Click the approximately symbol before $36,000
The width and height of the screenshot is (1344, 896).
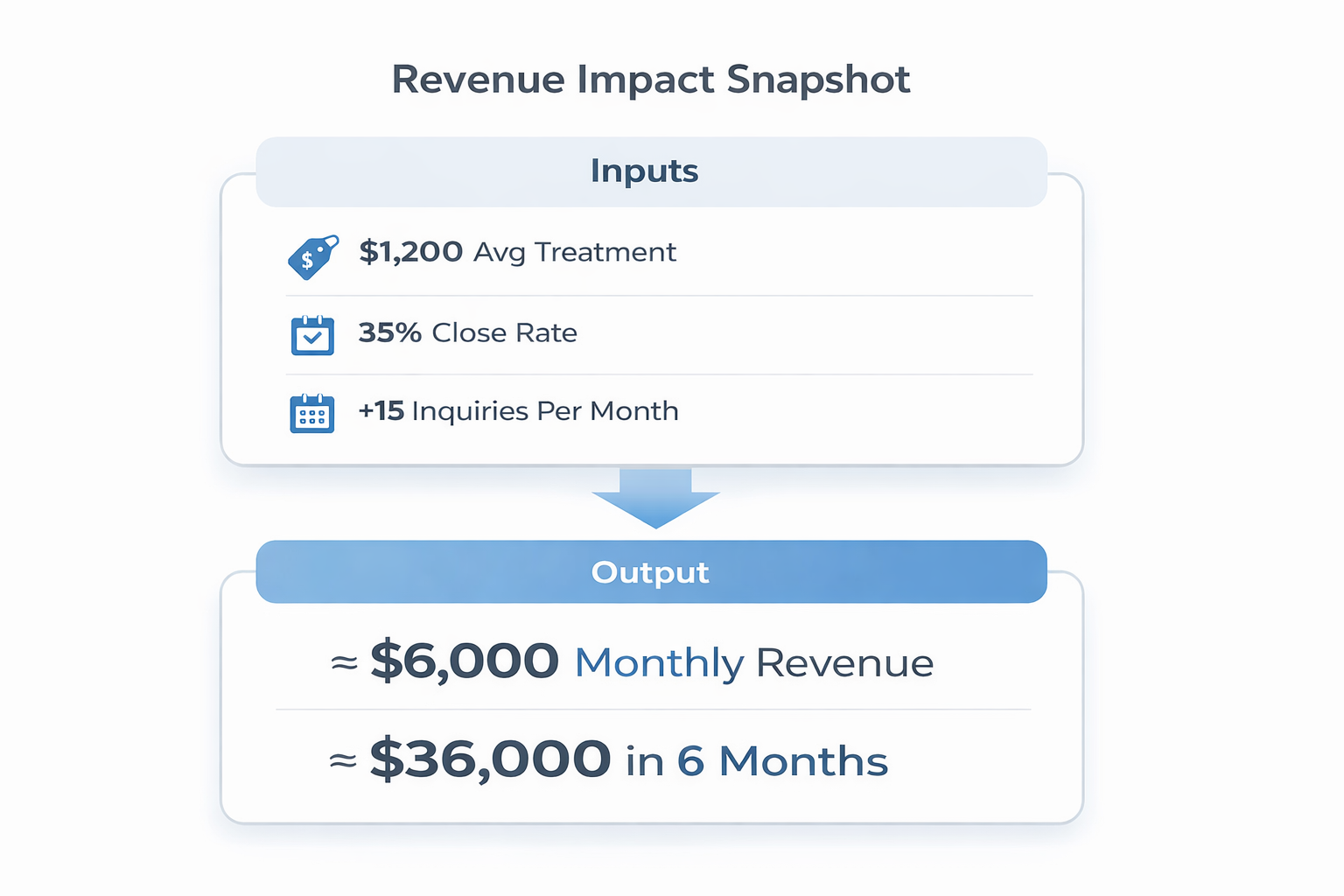coord(343,760)
